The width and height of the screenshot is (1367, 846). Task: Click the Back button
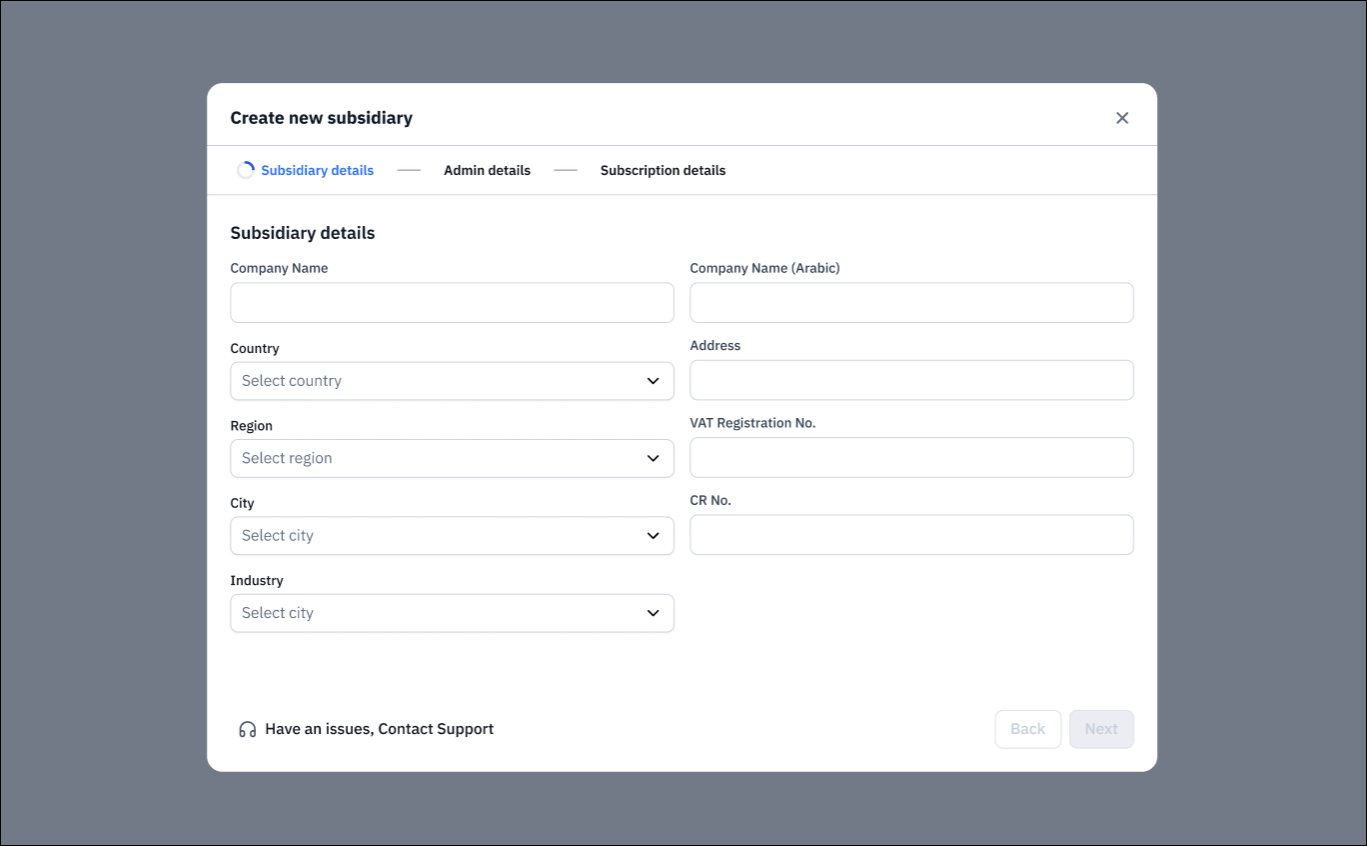1027,729
